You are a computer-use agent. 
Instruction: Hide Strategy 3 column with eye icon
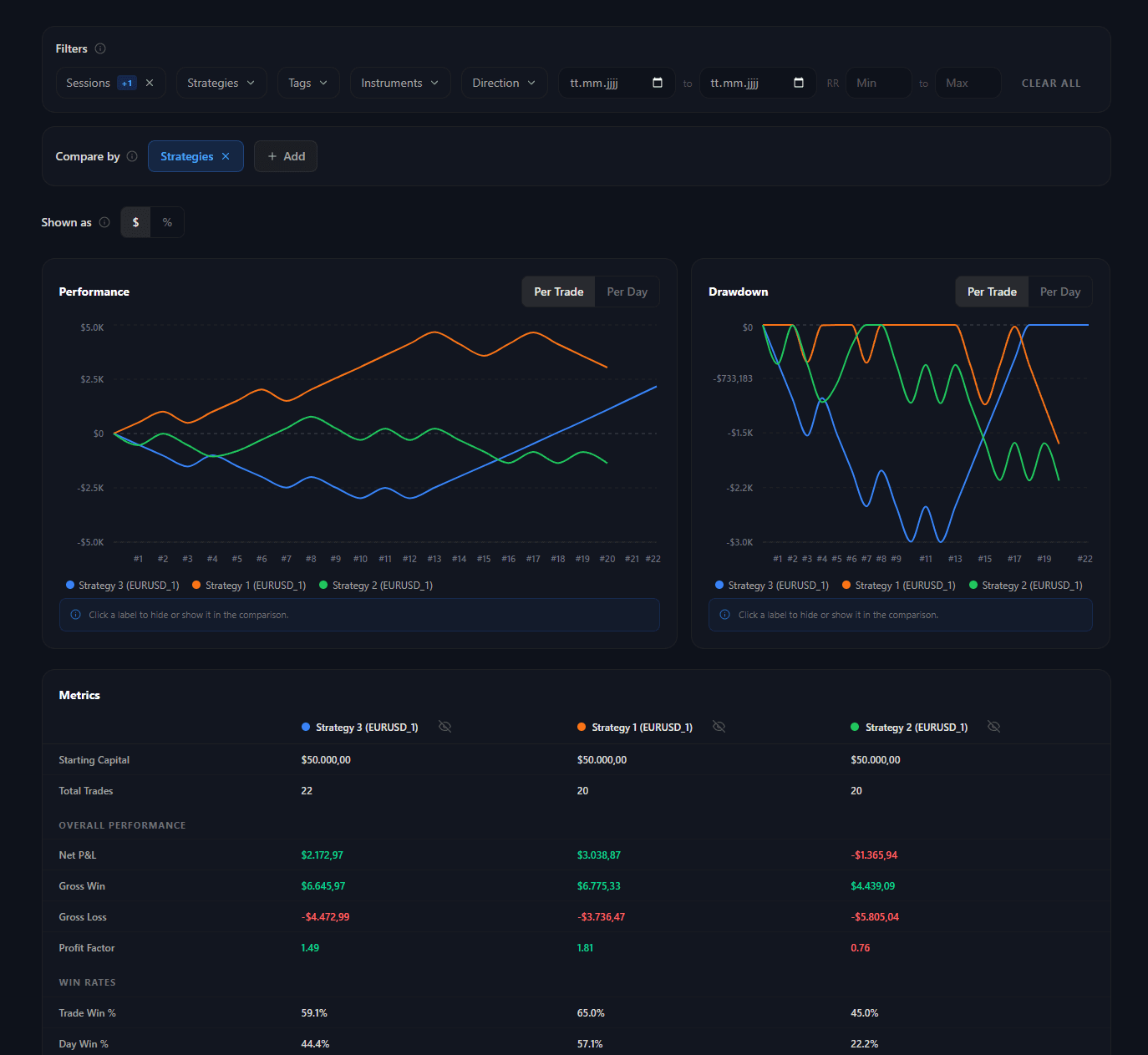pyautogui.click(x=445, y=727)
